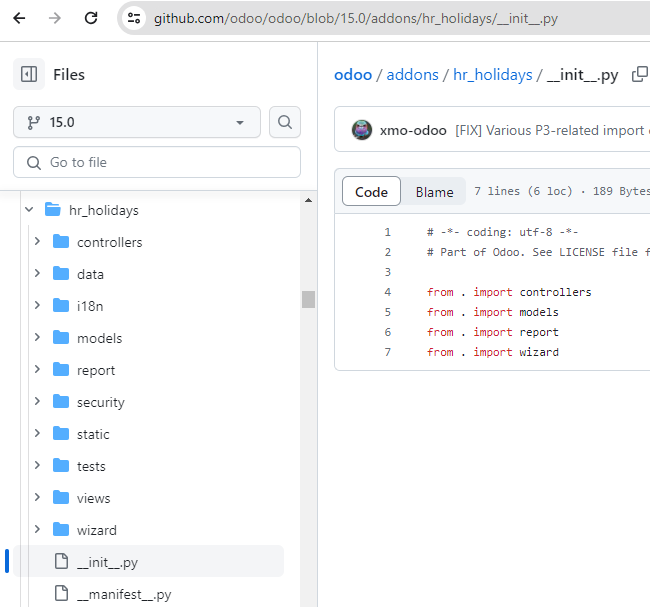Open the hr_holidays breadcrumb link

coord(492,75)
